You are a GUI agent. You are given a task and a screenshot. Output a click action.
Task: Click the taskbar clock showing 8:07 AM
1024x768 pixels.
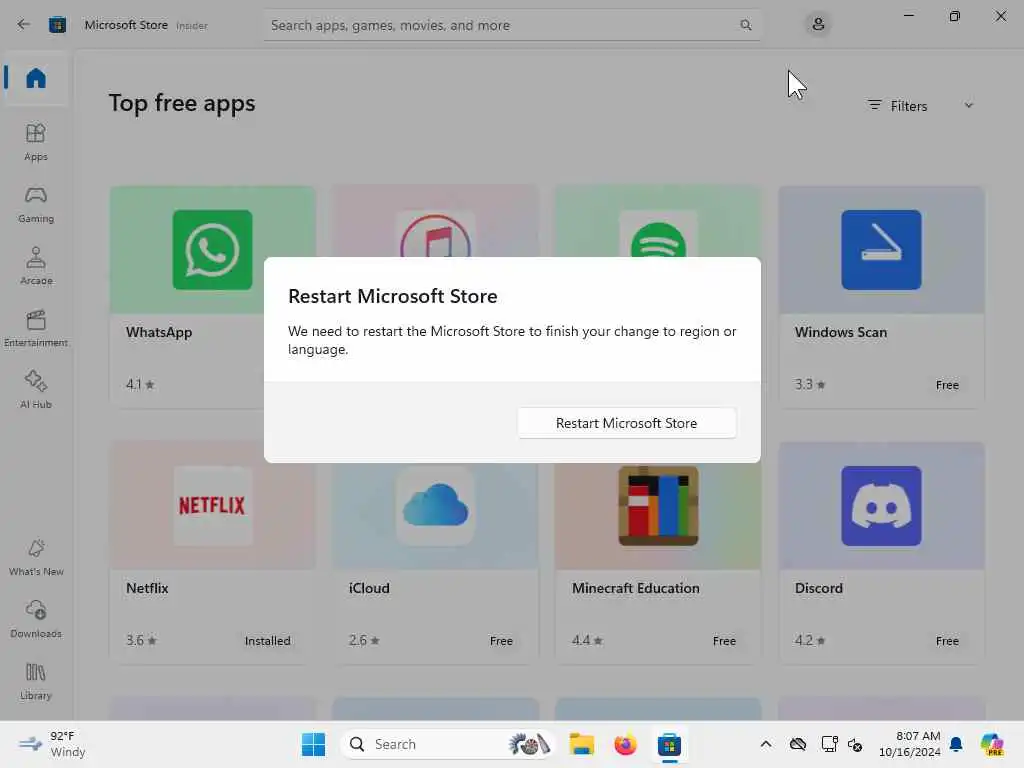[x=909, y=744]
